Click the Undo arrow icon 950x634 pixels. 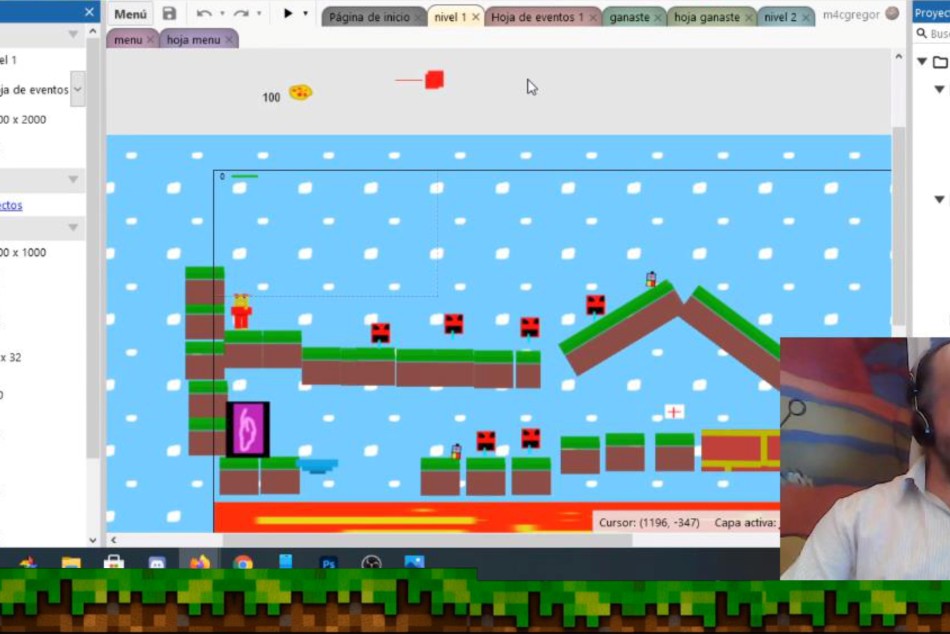pos(204,14)
